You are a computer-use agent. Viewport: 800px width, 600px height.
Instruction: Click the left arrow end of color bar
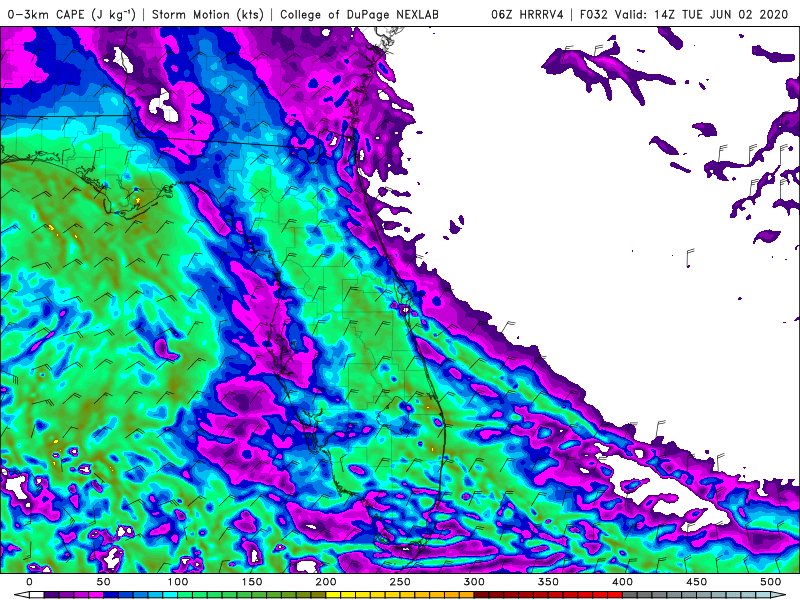[21, 595]
